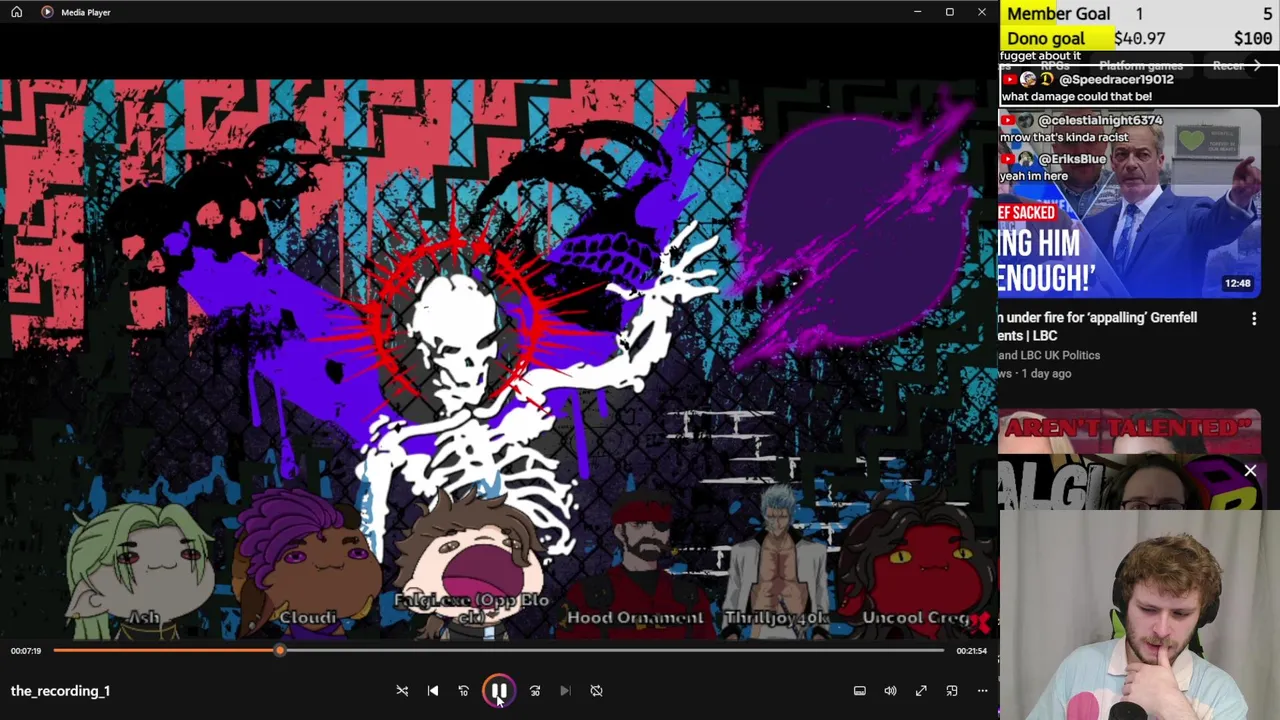The image size is (1280, 720).
Task: Open the mini player view
Action: [952, 691]
